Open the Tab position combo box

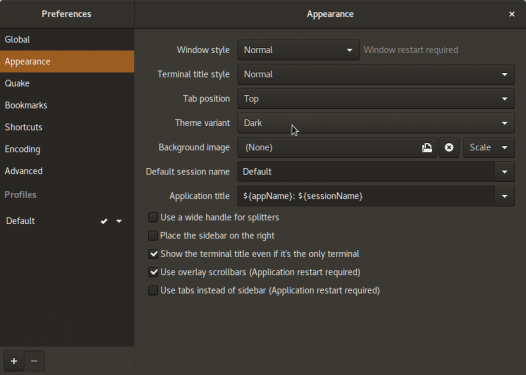pos(376,99)
